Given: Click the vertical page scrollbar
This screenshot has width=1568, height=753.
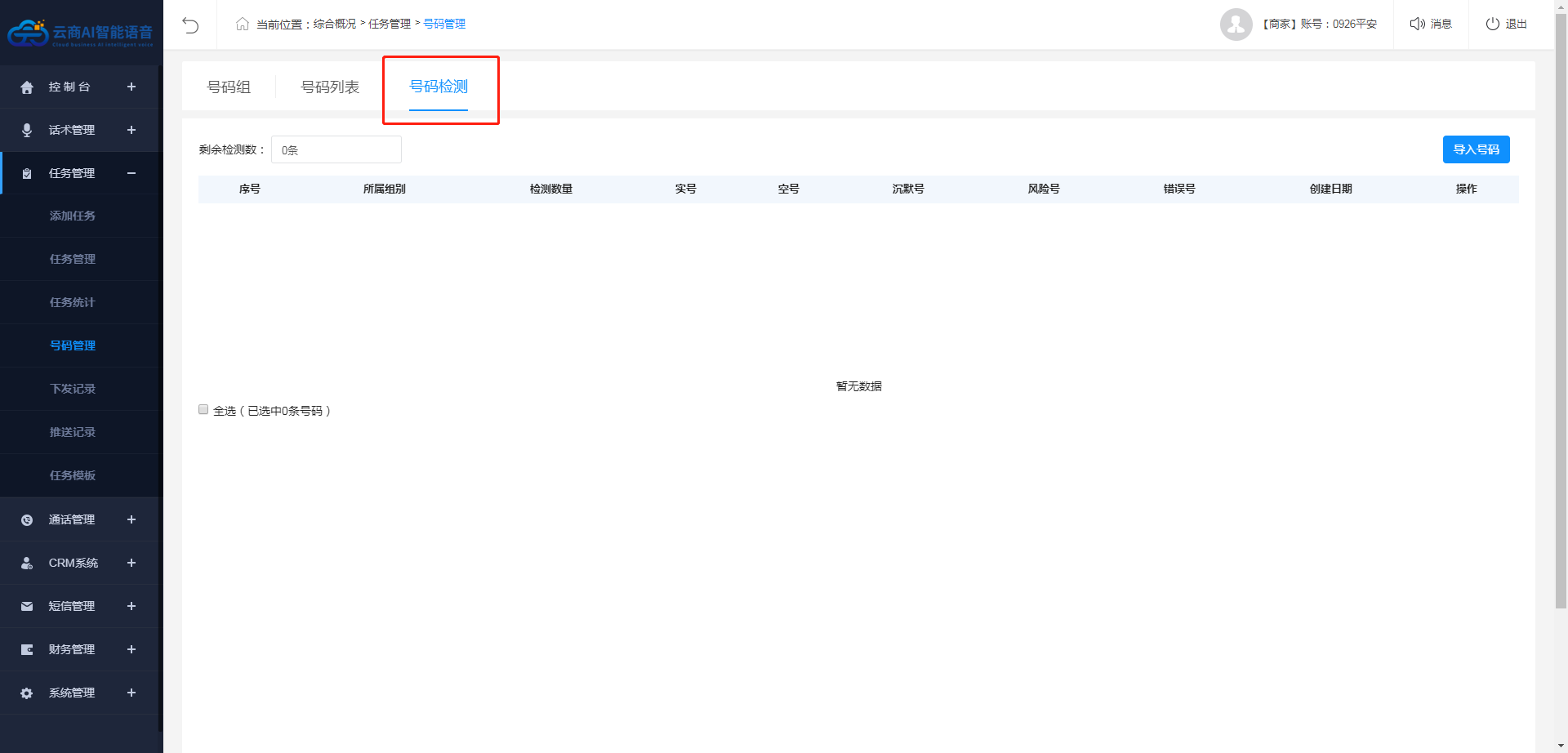Looking at the screenshot, I should point(1561,327).
